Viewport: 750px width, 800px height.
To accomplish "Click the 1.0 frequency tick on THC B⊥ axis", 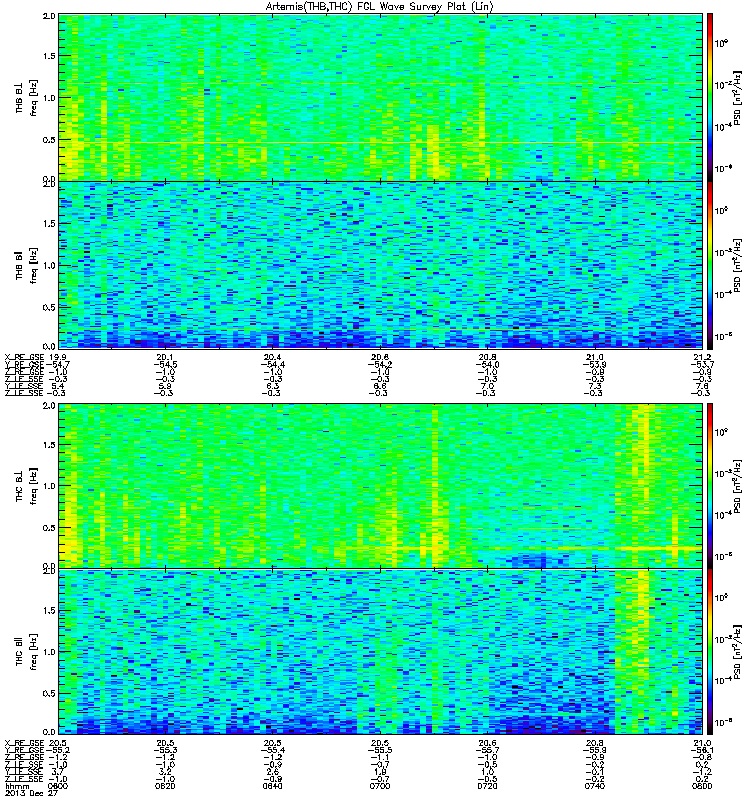I will pyautogui.click(x=49, y=486).
